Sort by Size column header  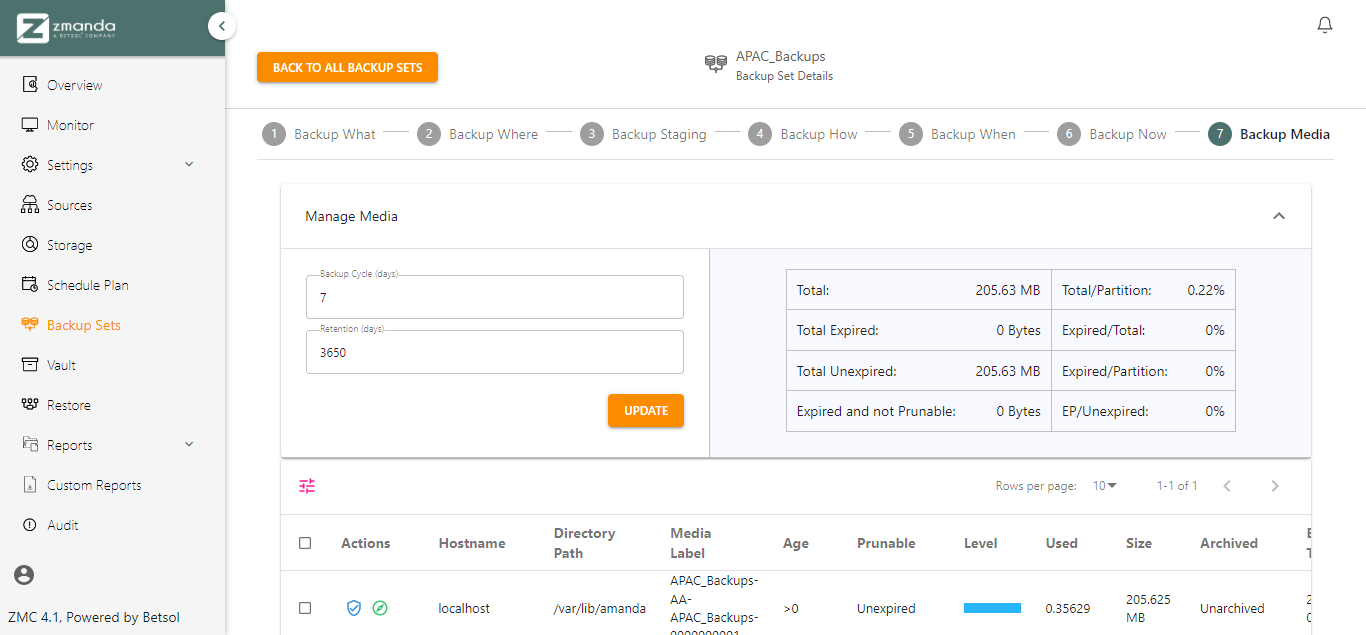1139,543
